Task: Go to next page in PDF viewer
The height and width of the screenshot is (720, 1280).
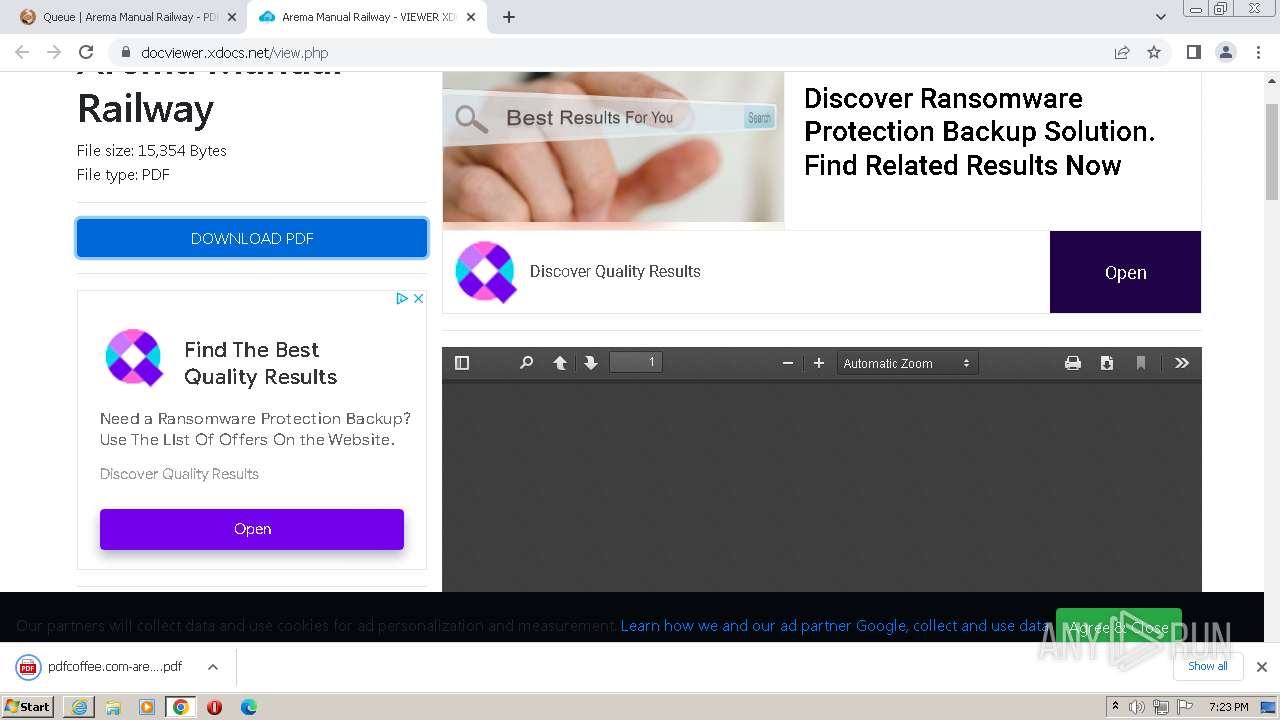Action: pyautogui.click(x=591, y=363)
